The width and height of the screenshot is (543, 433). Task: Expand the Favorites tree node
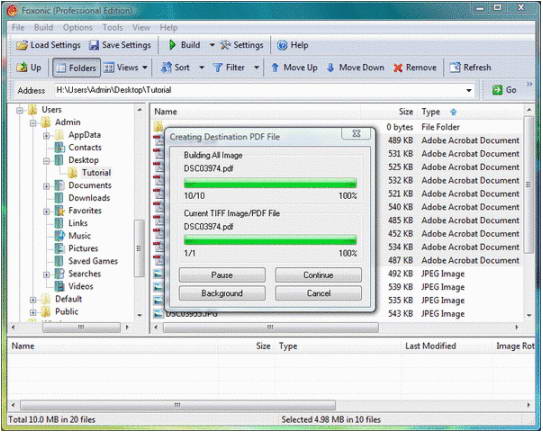click(46, 211)
